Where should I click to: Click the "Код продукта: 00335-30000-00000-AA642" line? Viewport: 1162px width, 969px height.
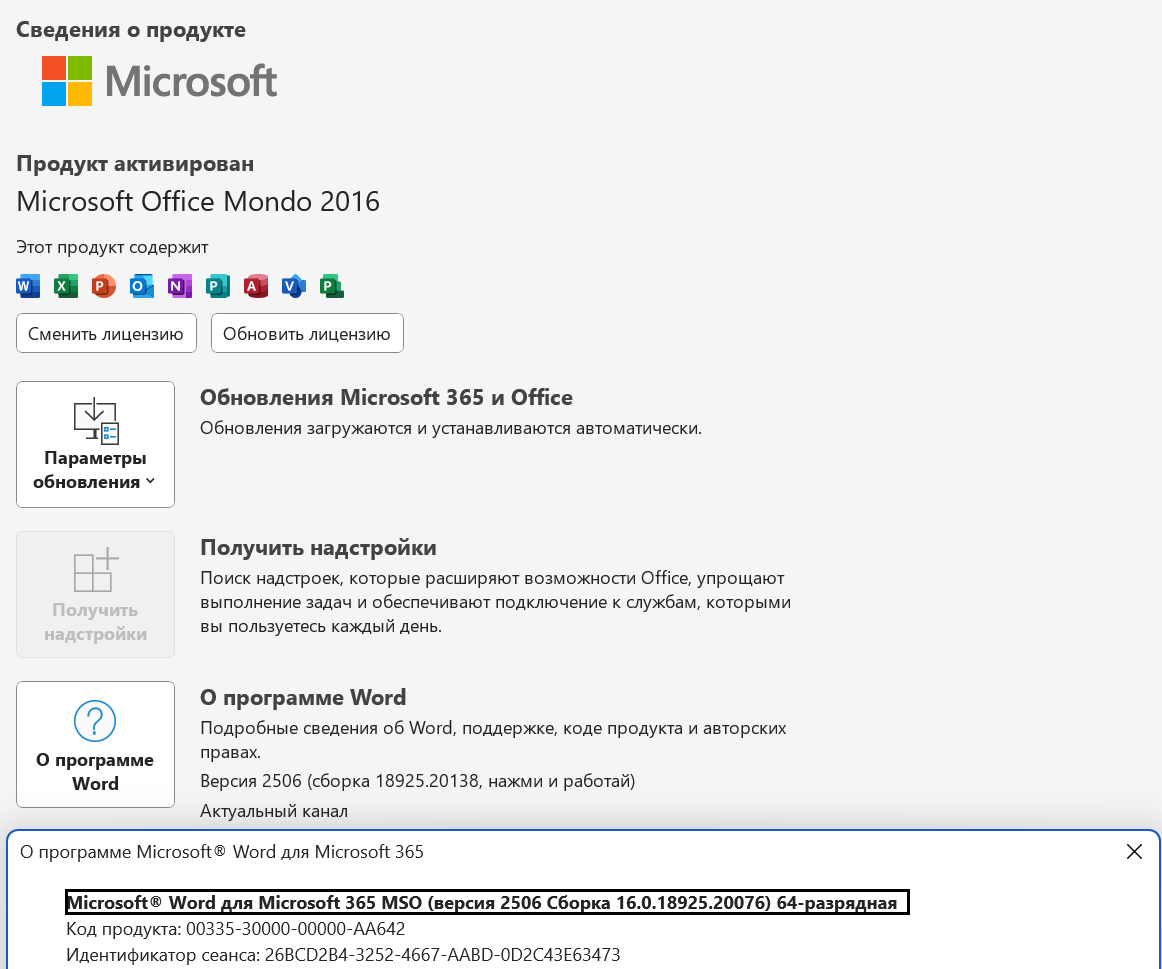[236, 929]
